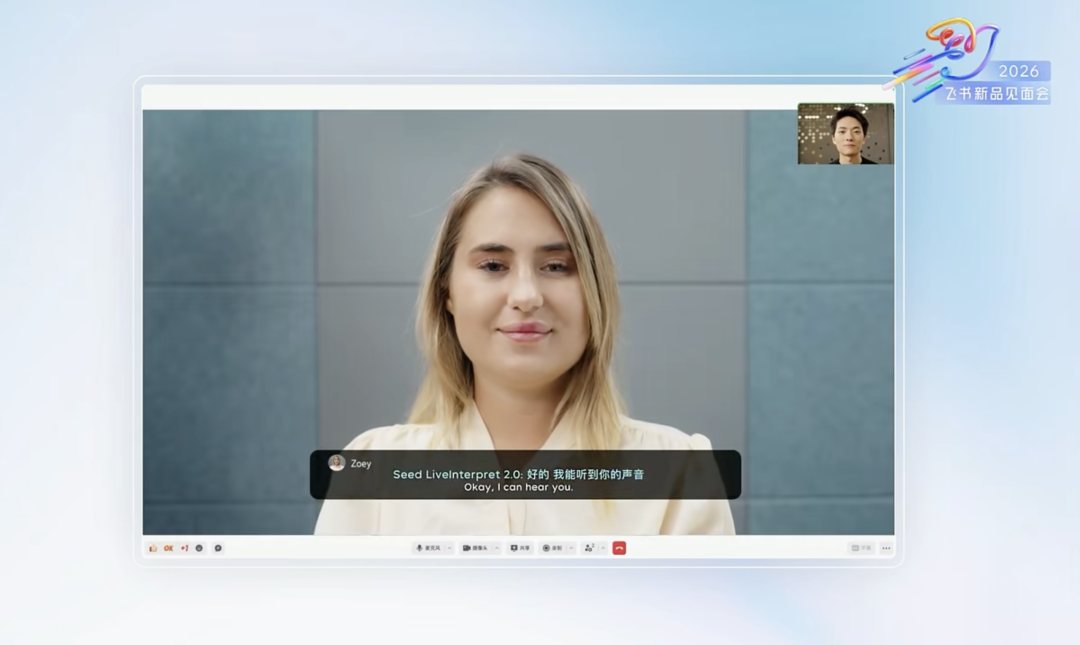Screen dimensions: 1080x645
Task: Click the Share (共享) screen button
Action: (521, 548)
